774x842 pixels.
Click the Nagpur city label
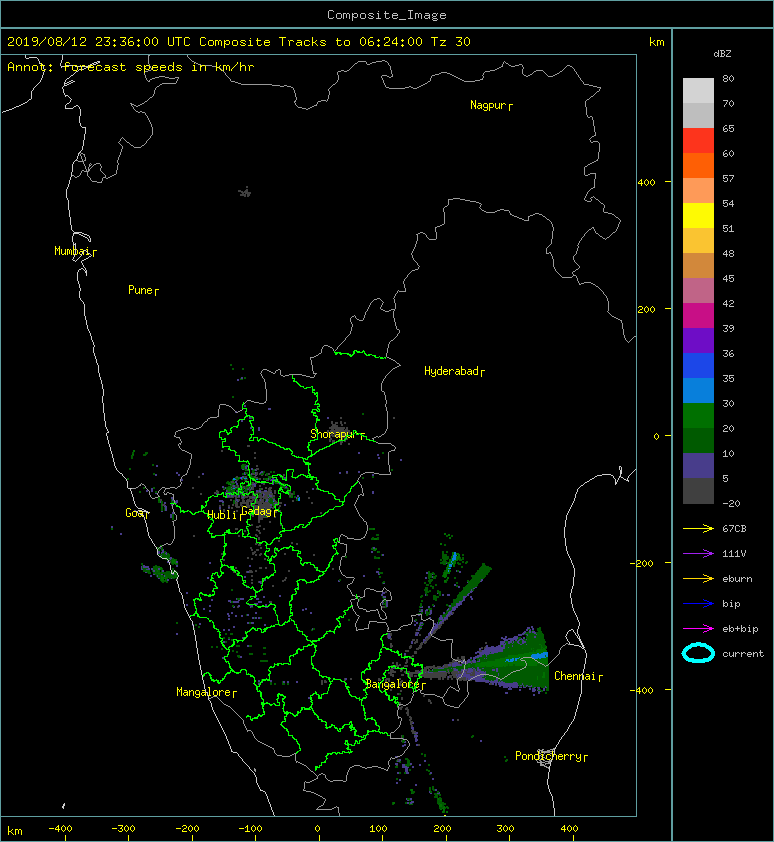coord(488,105)
